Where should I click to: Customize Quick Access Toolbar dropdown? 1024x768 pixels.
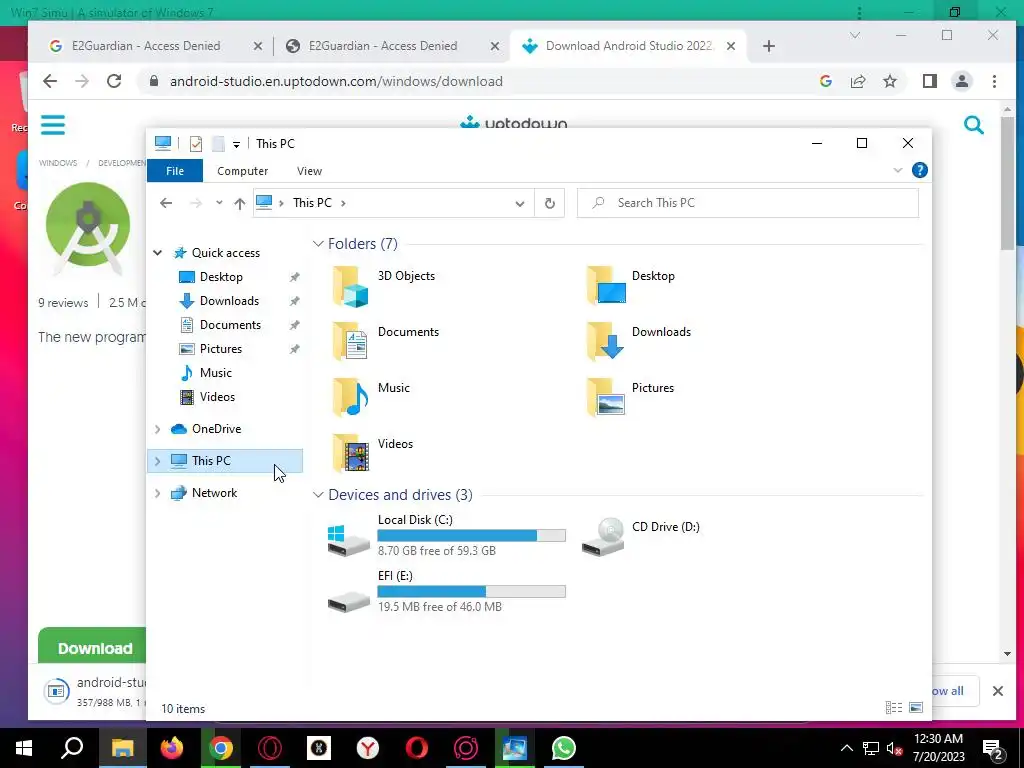(x=236, y=144)
